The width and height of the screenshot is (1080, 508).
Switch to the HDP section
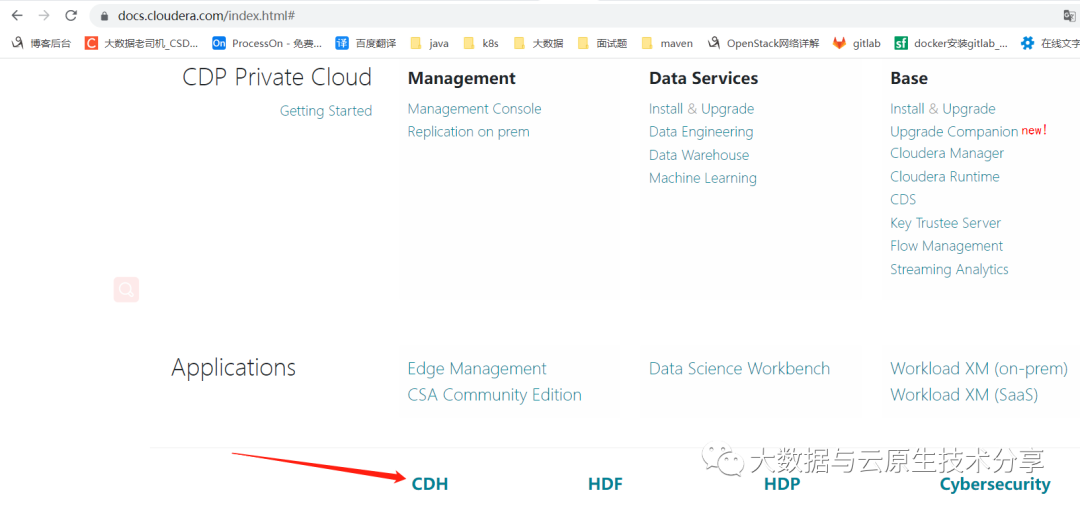point(782,484)
